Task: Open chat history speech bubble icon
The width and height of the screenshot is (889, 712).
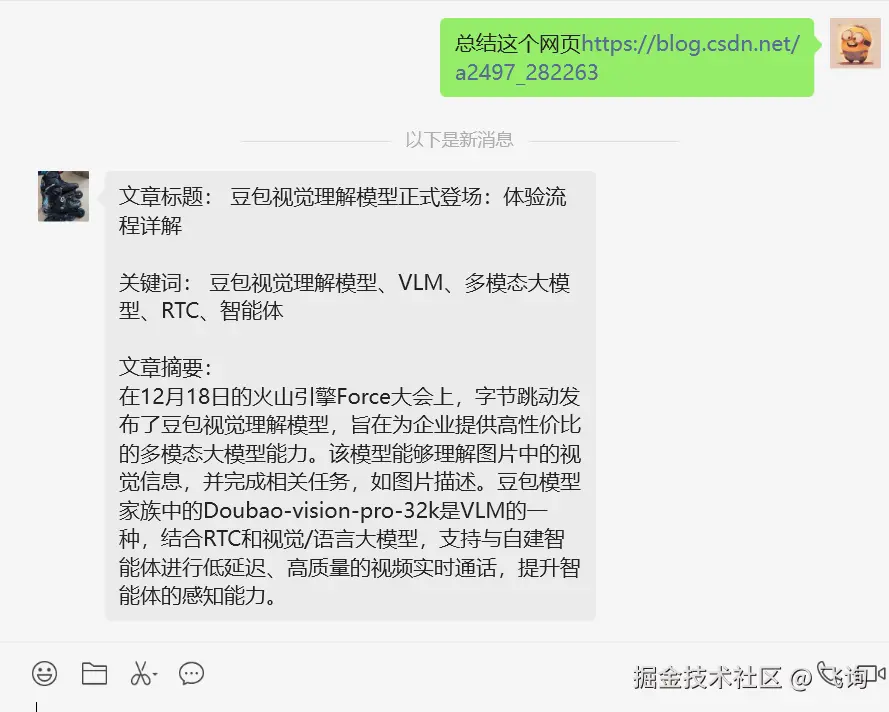Action: (x=192, y=673)
